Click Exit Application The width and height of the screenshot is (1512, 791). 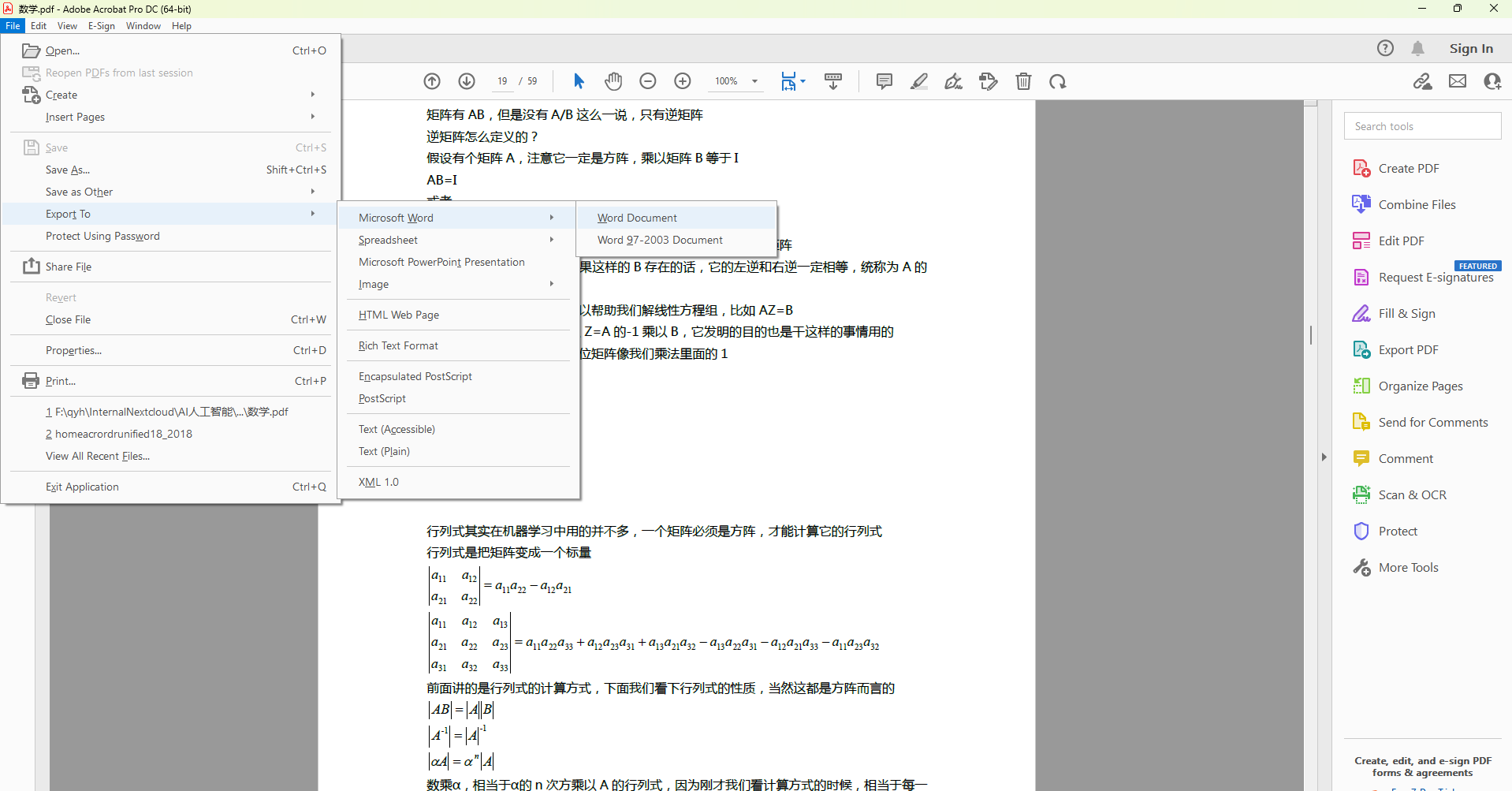172,487
